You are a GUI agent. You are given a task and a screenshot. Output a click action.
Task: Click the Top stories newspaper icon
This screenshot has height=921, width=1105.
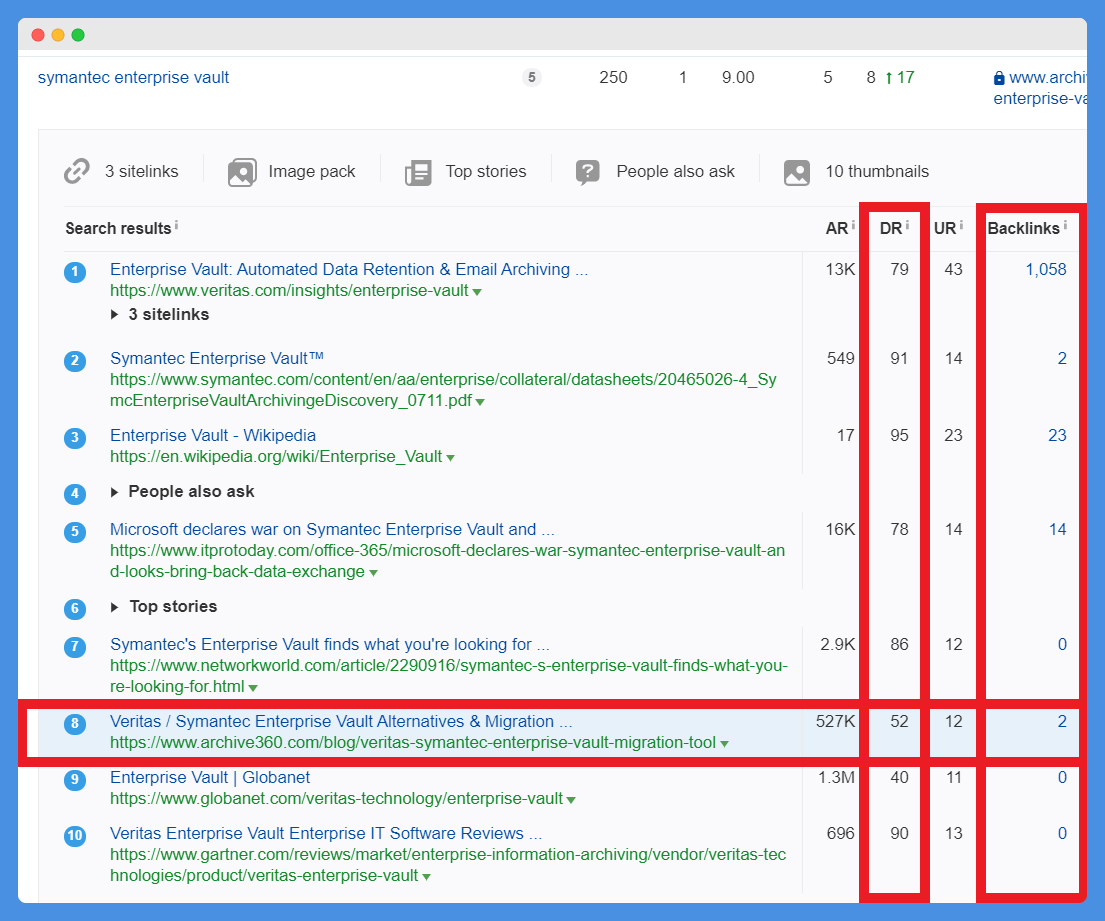pyautogui.click(x=418, y=173)
